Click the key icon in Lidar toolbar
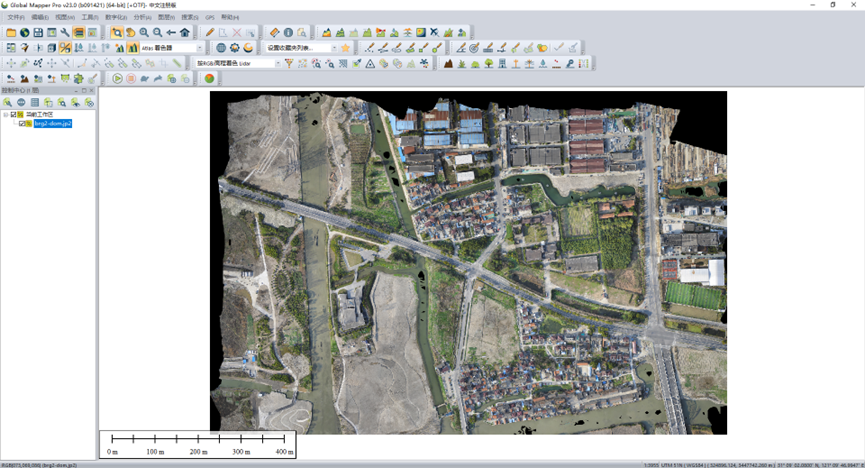Screen dimensions: 865x468 click(570, 63)
